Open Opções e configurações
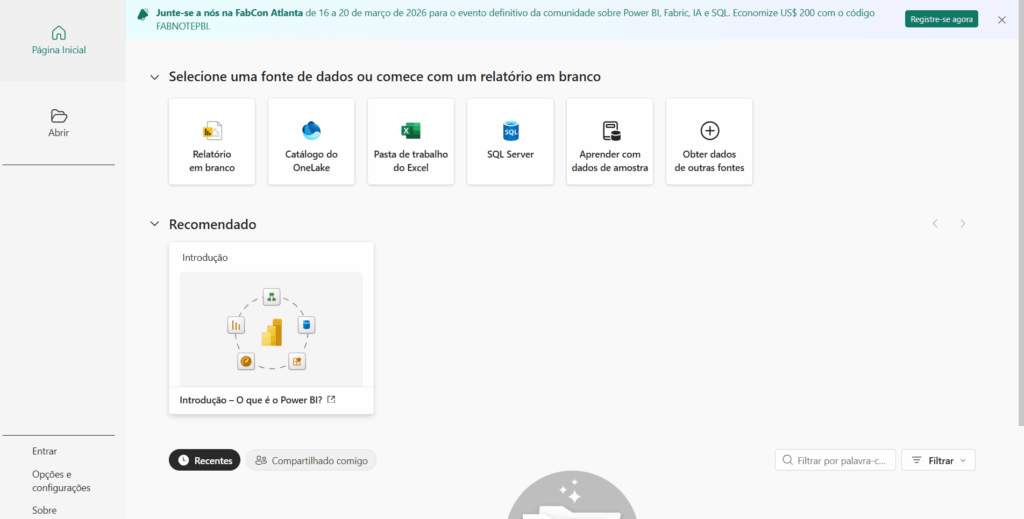 point(61,481)
